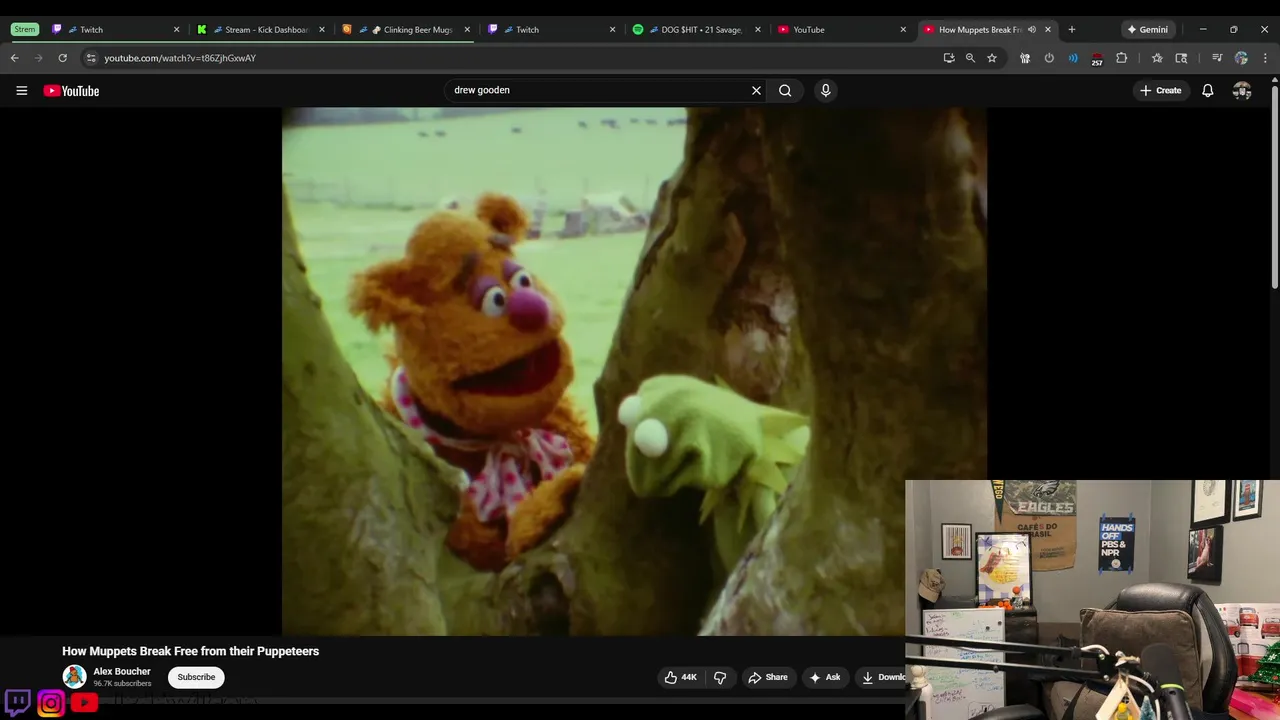Click the 96.7K subscribers text

(x=122, y=684)
